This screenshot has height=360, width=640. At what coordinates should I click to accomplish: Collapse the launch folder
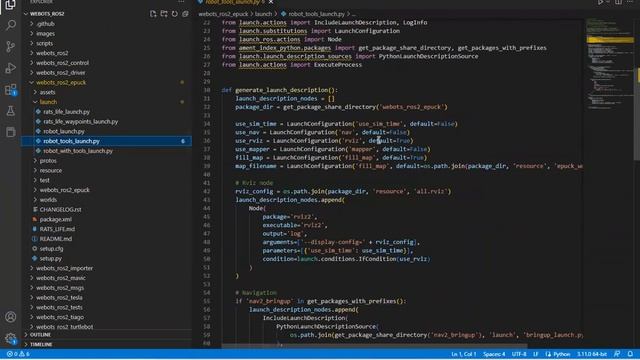[48, 102]
